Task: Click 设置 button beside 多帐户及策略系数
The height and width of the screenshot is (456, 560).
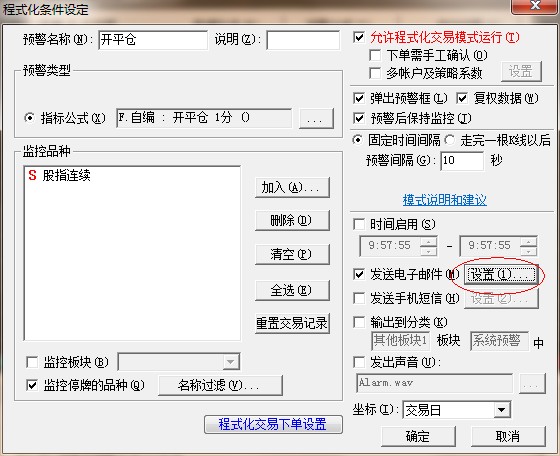Action: tap(521, 71)
